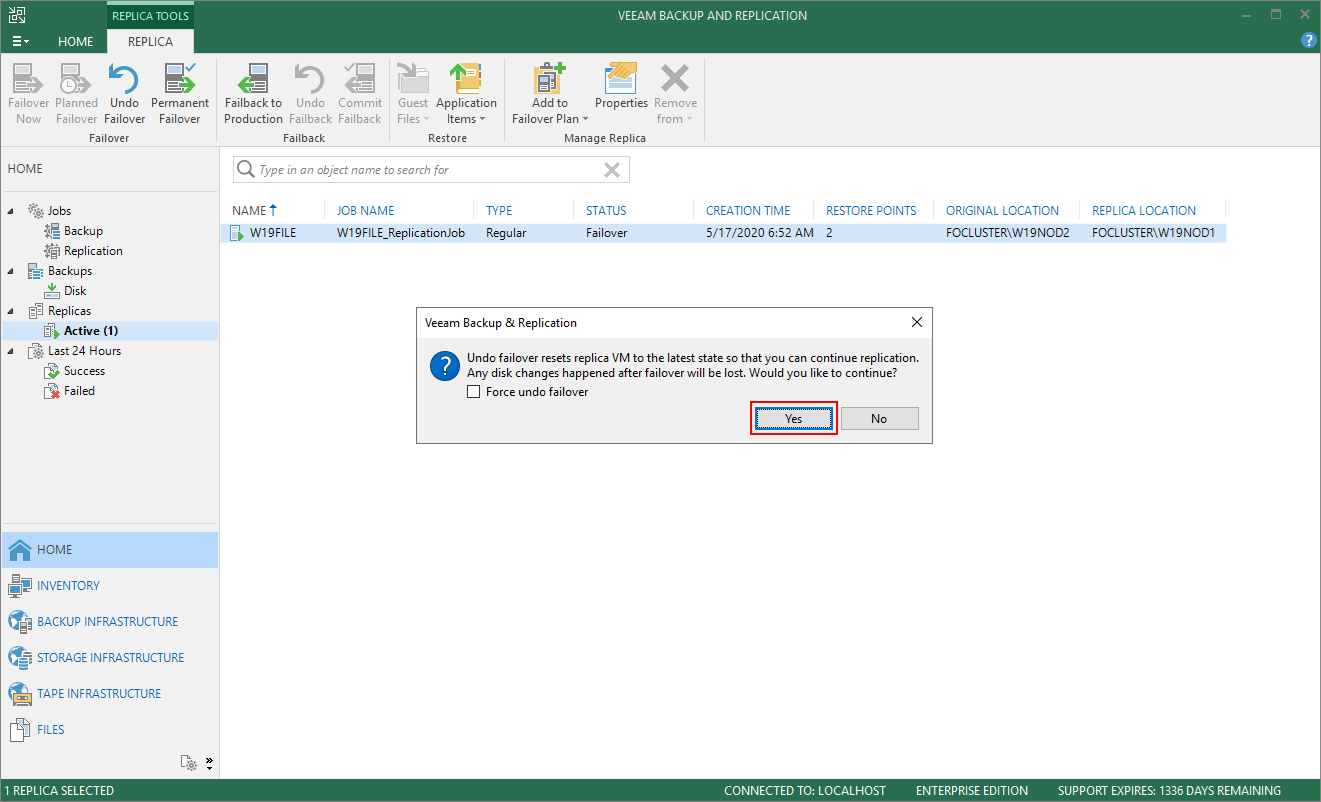1321x802 pixels.
Task: Click CONNECTED TO: LOCALHOST in status bar
Action: point(805,791)
